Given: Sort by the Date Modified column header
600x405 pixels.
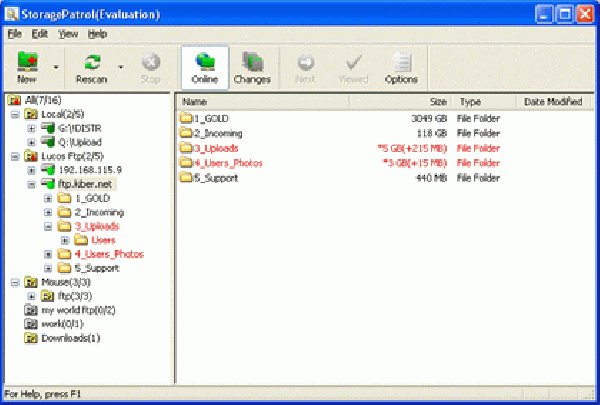Looking at the screenshot, I should pos(553,102).
